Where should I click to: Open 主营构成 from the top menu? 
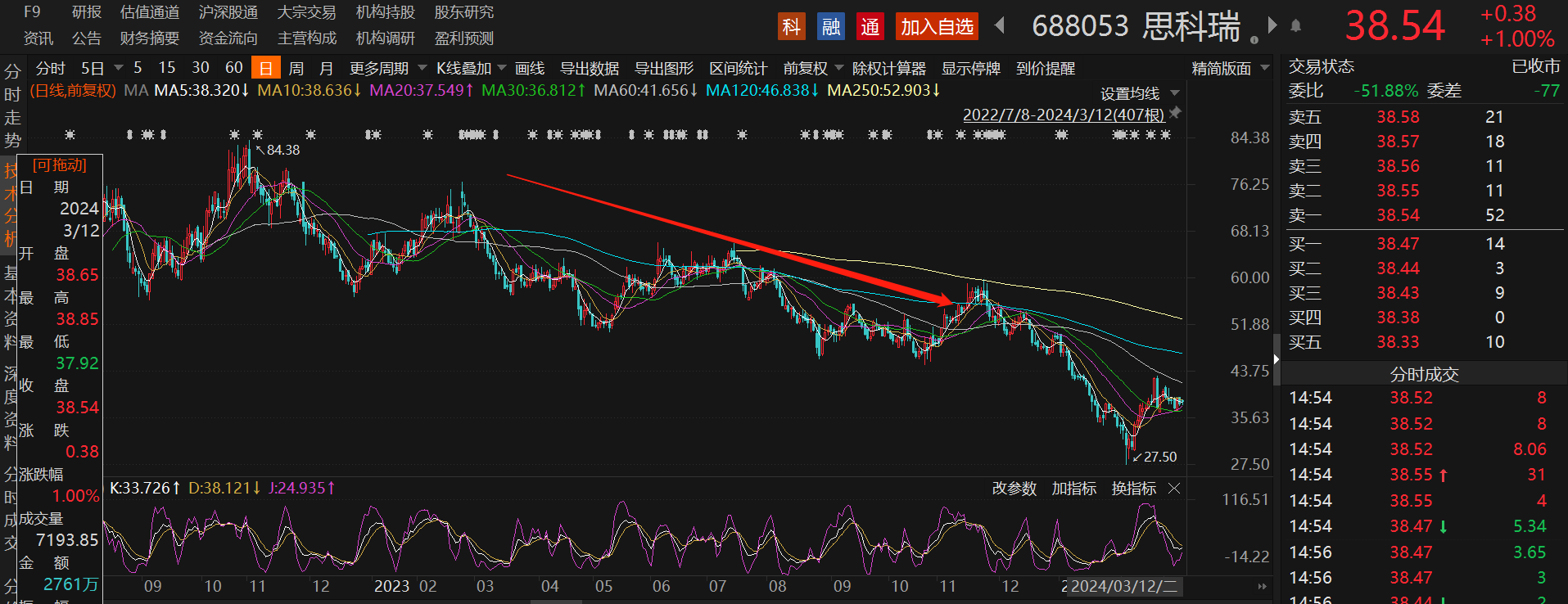(x=307, y=38)
